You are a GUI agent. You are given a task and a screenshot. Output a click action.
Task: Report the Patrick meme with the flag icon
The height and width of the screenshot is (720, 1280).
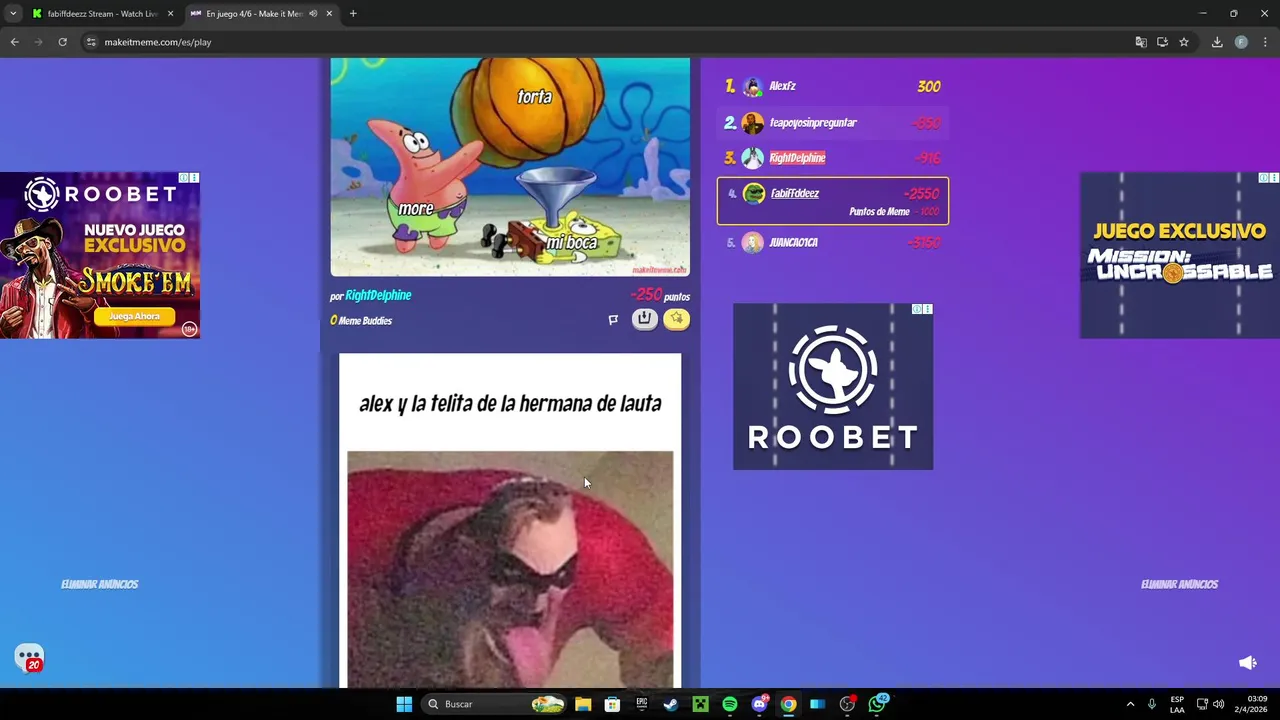tap(613, 320)
